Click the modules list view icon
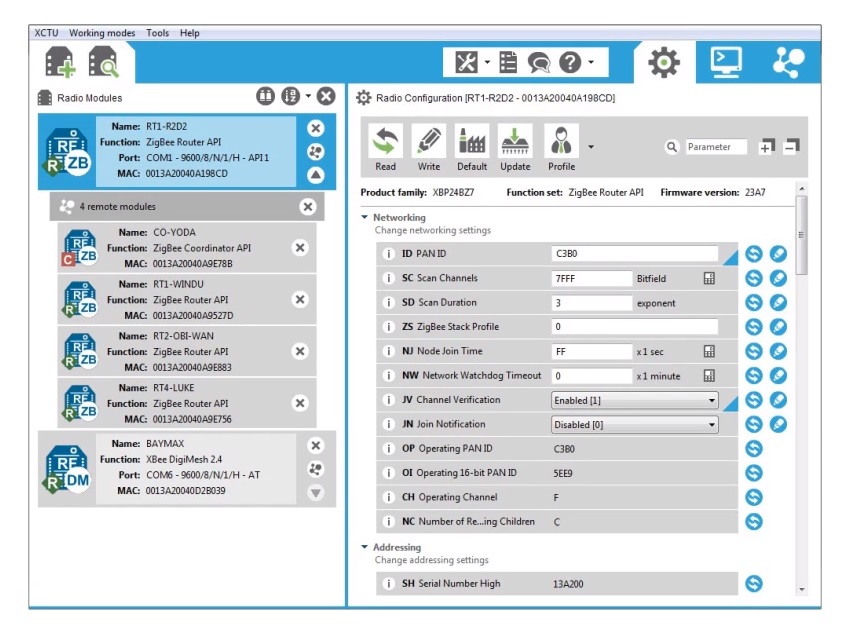The image size is (850, 625). tap(266, 96)
